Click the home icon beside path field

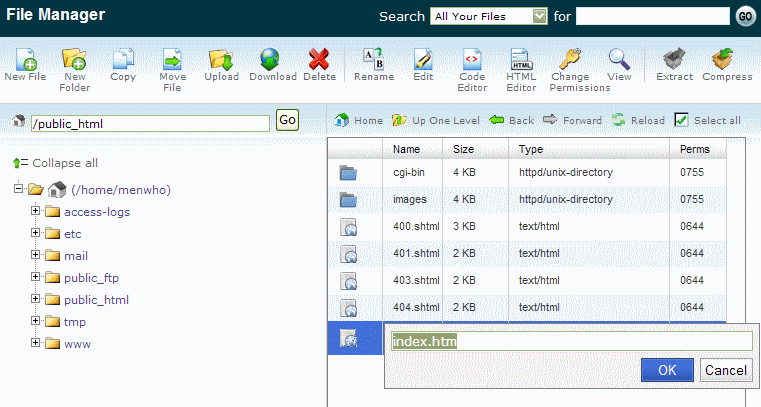pos(18,120)
